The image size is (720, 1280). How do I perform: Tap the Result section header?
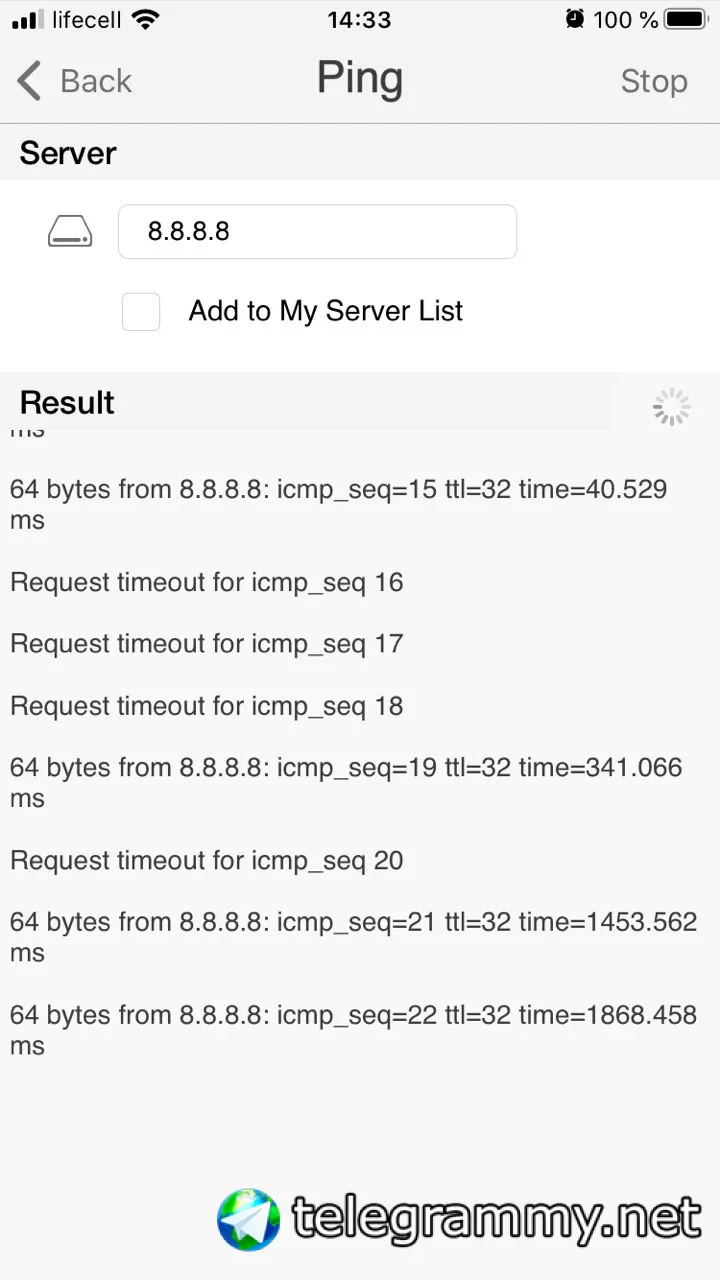pyautogui.click(x=67, y=402)
